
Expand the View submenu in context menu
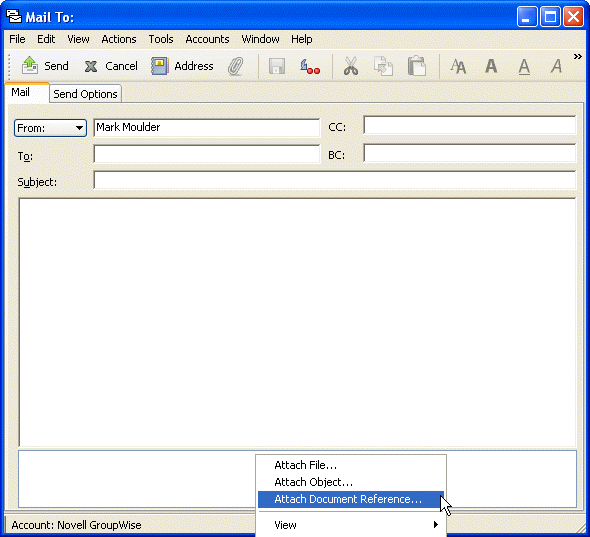point(351,525)
